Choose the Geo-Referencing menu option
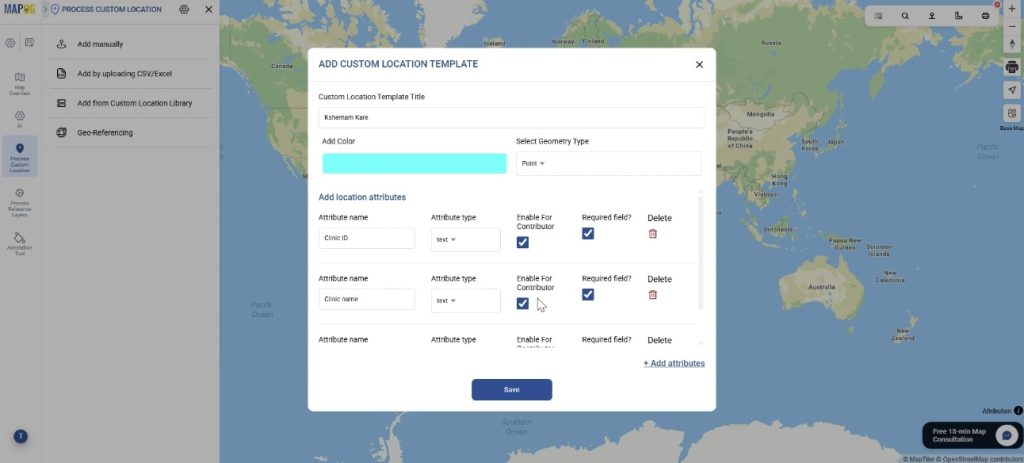The width and height of the screenshot is (1024, 463). pos(105,132)
